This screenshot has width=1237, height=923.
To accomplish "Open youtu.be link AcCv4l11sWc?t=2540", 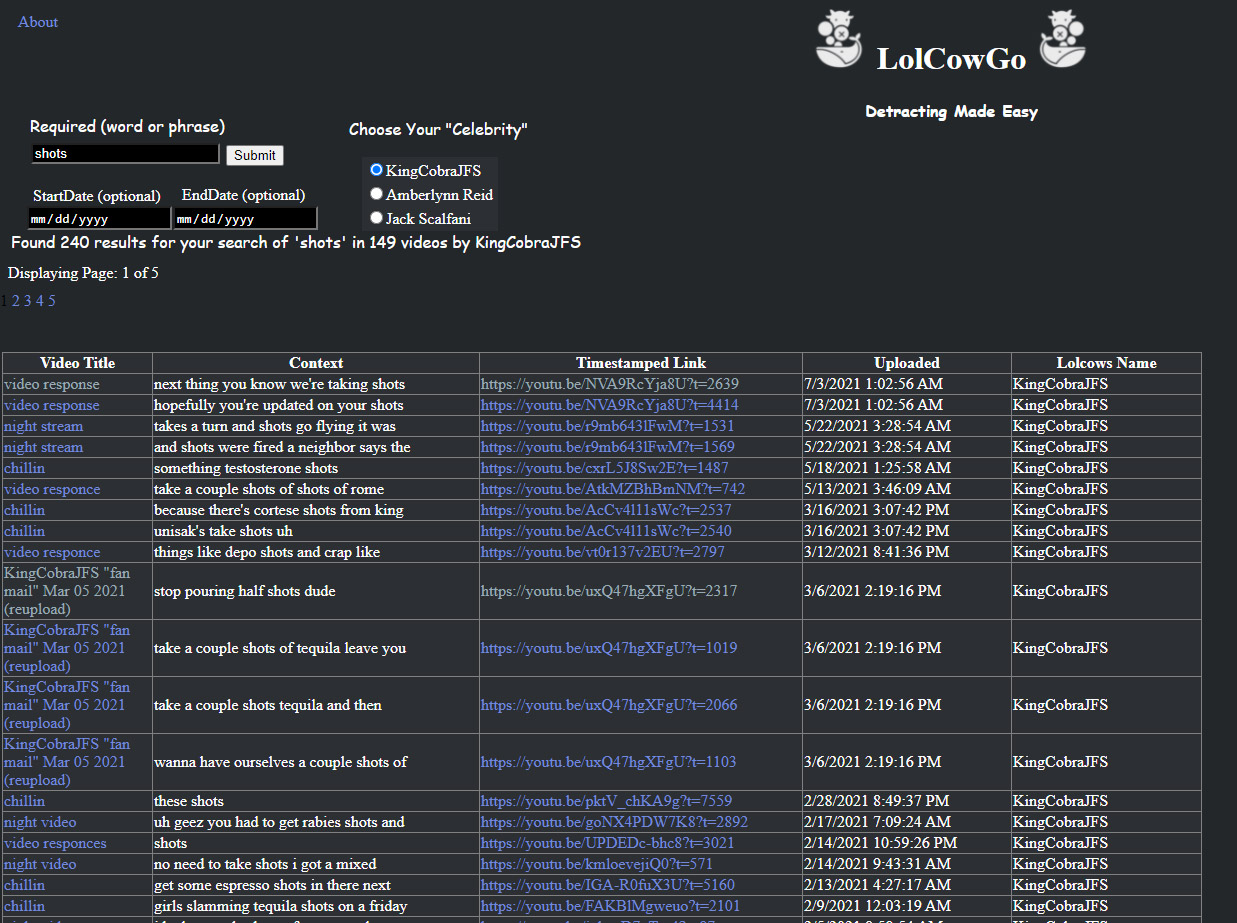I will click(x=606, y=531).
